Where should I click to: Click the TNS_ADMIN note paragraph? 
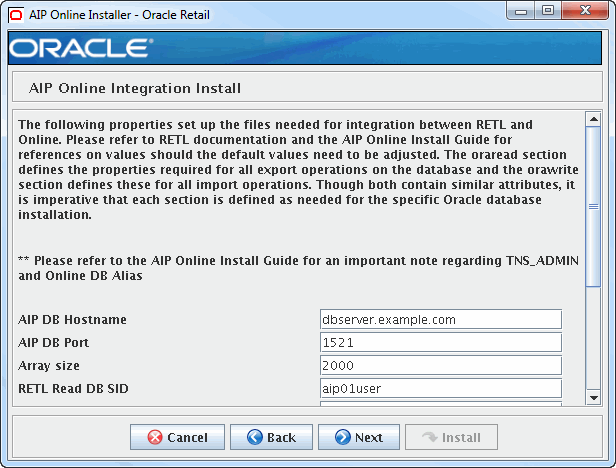click(299, 268)
